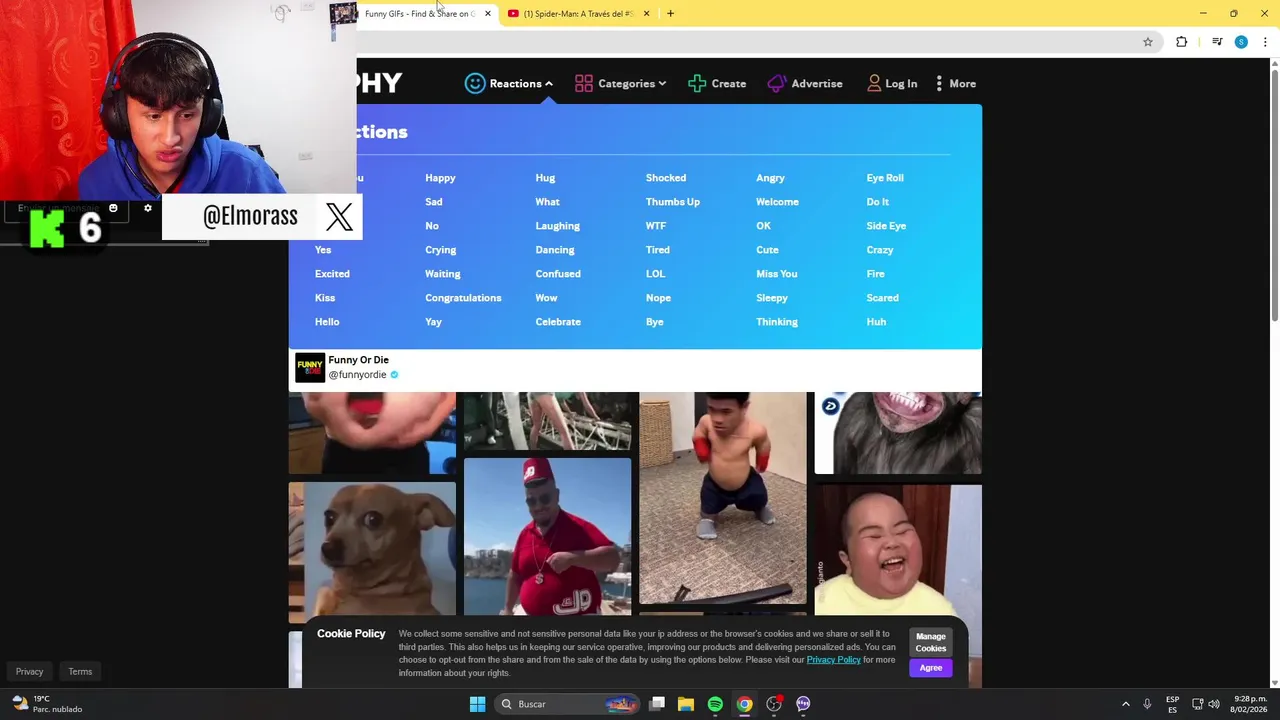Open OBS Studio from taskbar
Image resolution: width=1280 pixels, height=720 pixels.
pyautogui.click(x=774, y=704)
